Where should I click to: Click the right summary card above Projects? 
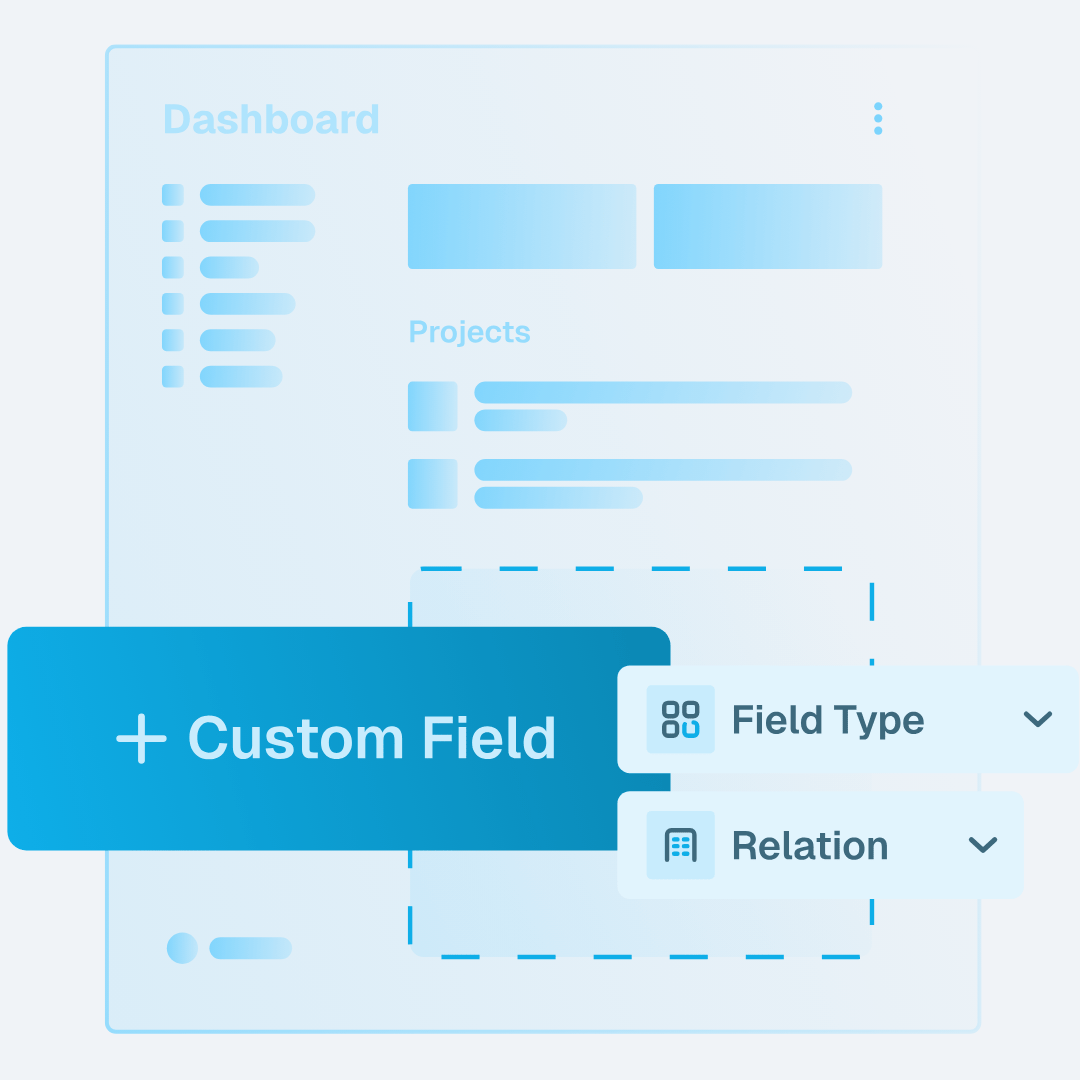(x=768, y=226)
